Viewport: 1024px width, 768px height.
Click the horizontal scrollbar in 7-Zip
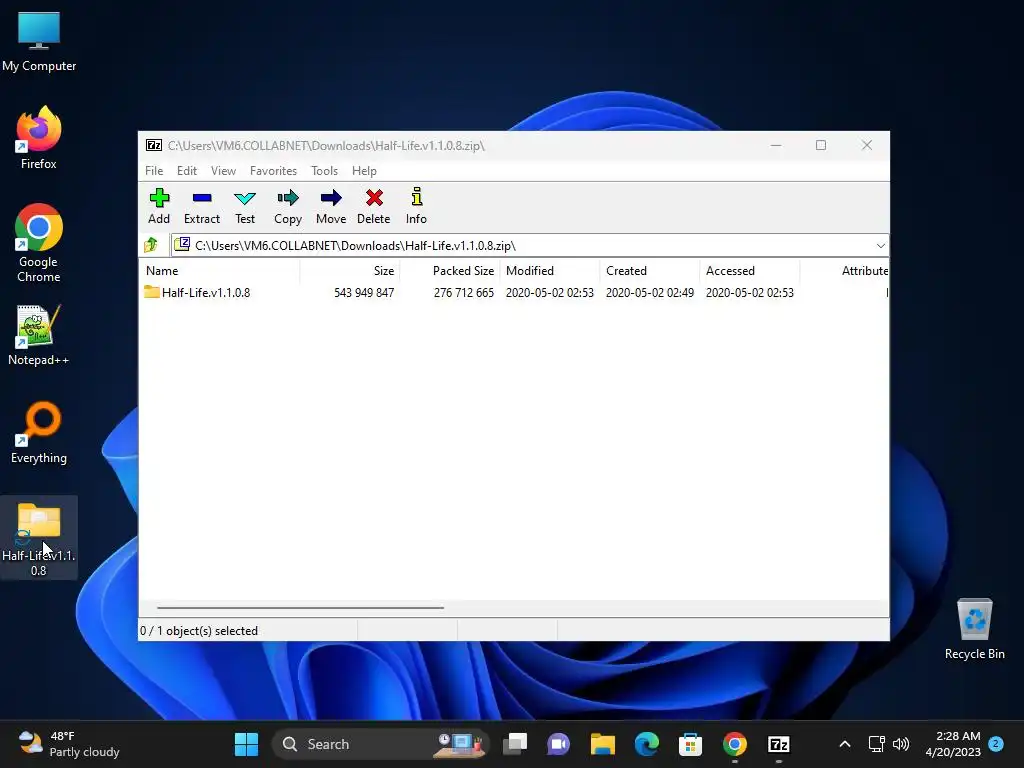tap(300, 607)
